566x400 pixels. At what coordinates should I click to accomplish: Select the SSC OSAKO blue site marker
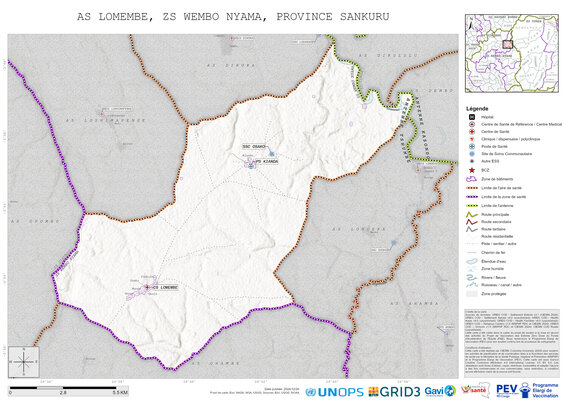272,154
